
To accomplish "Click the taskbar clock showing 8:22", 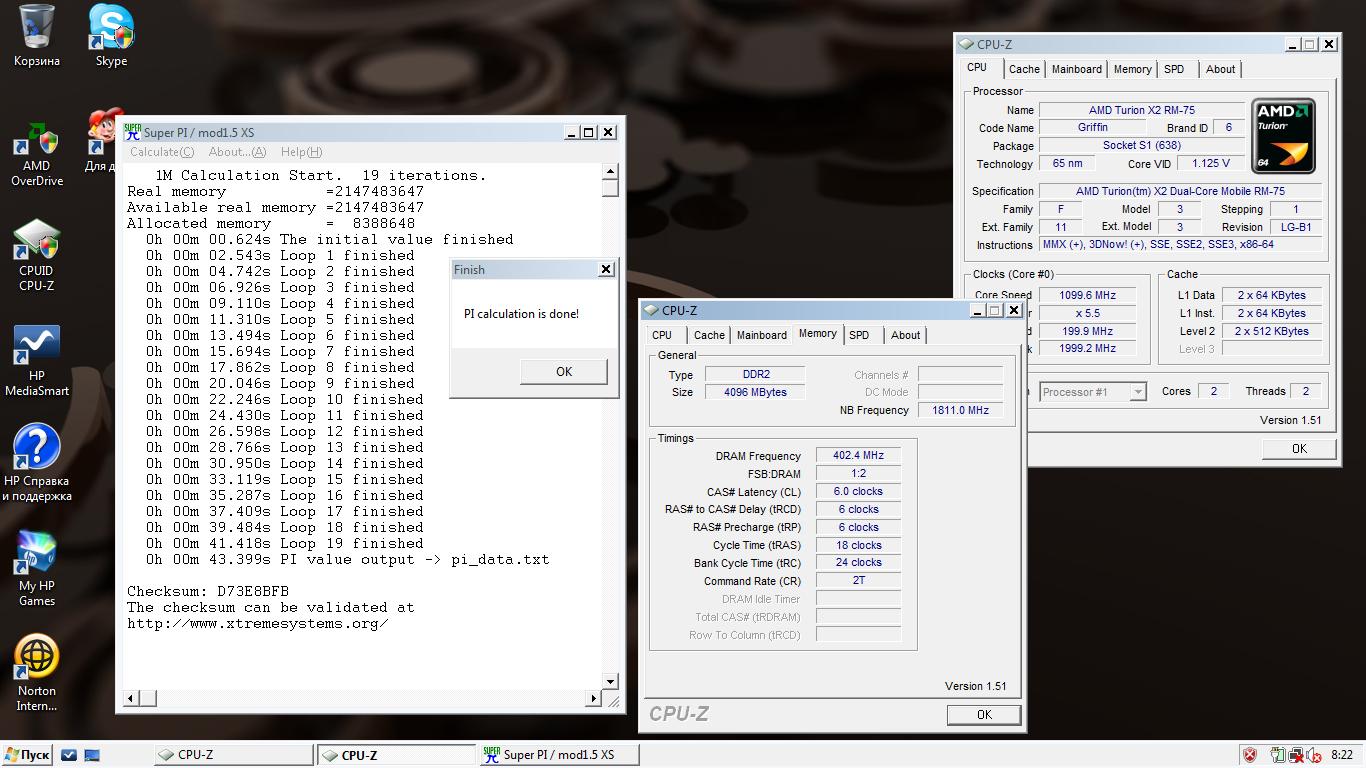I will pyautogui.click(x=1342, y=755).
